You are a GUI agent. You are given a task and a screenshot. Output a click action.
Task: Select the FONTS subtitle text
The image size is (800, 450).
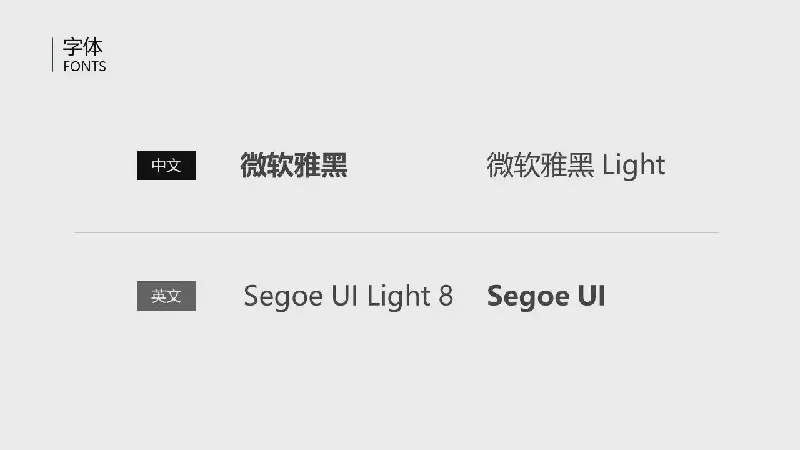[85, 66]
